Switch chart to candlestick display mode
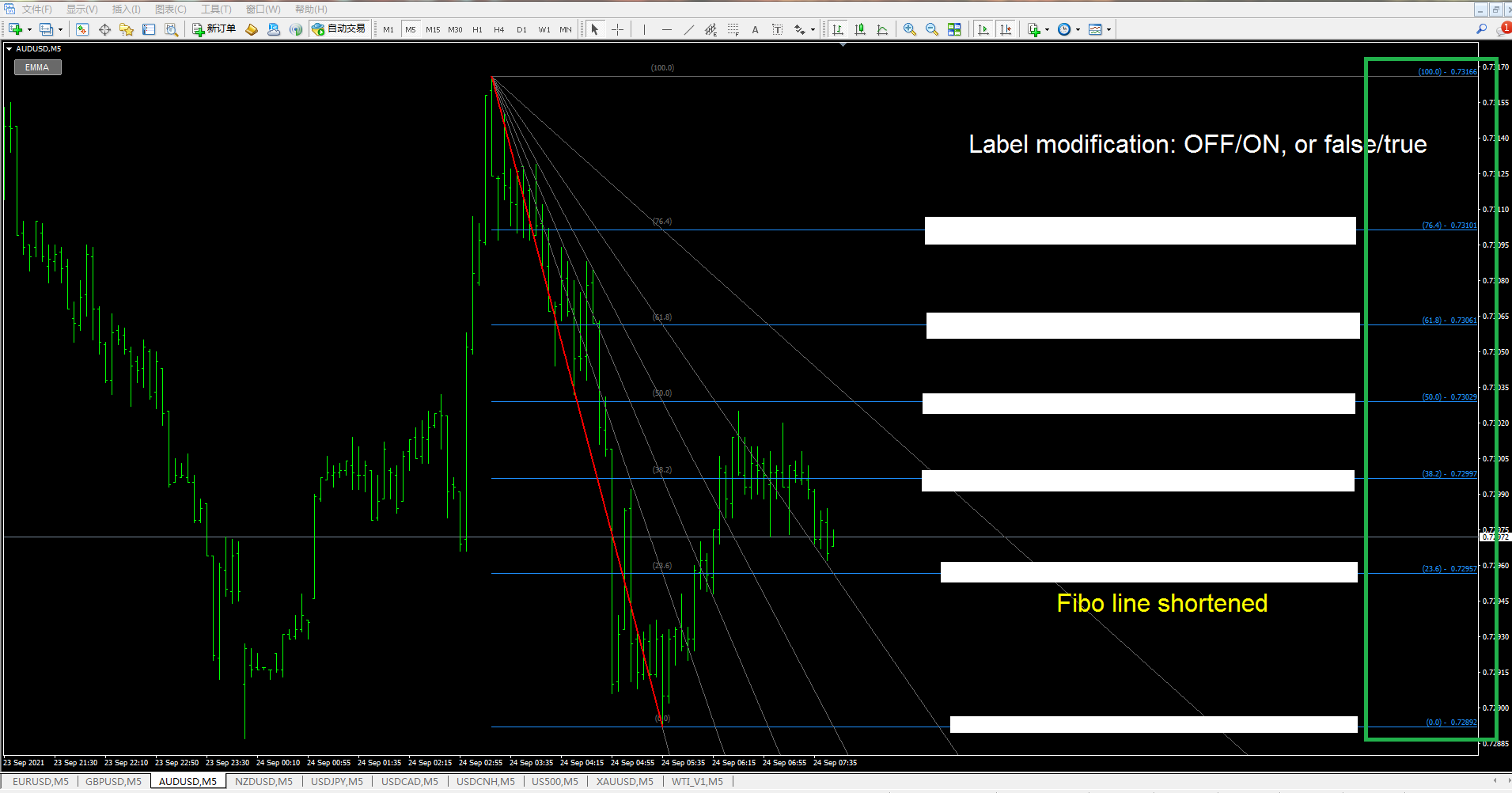1512x793 pixels. [x=860, y=29]
